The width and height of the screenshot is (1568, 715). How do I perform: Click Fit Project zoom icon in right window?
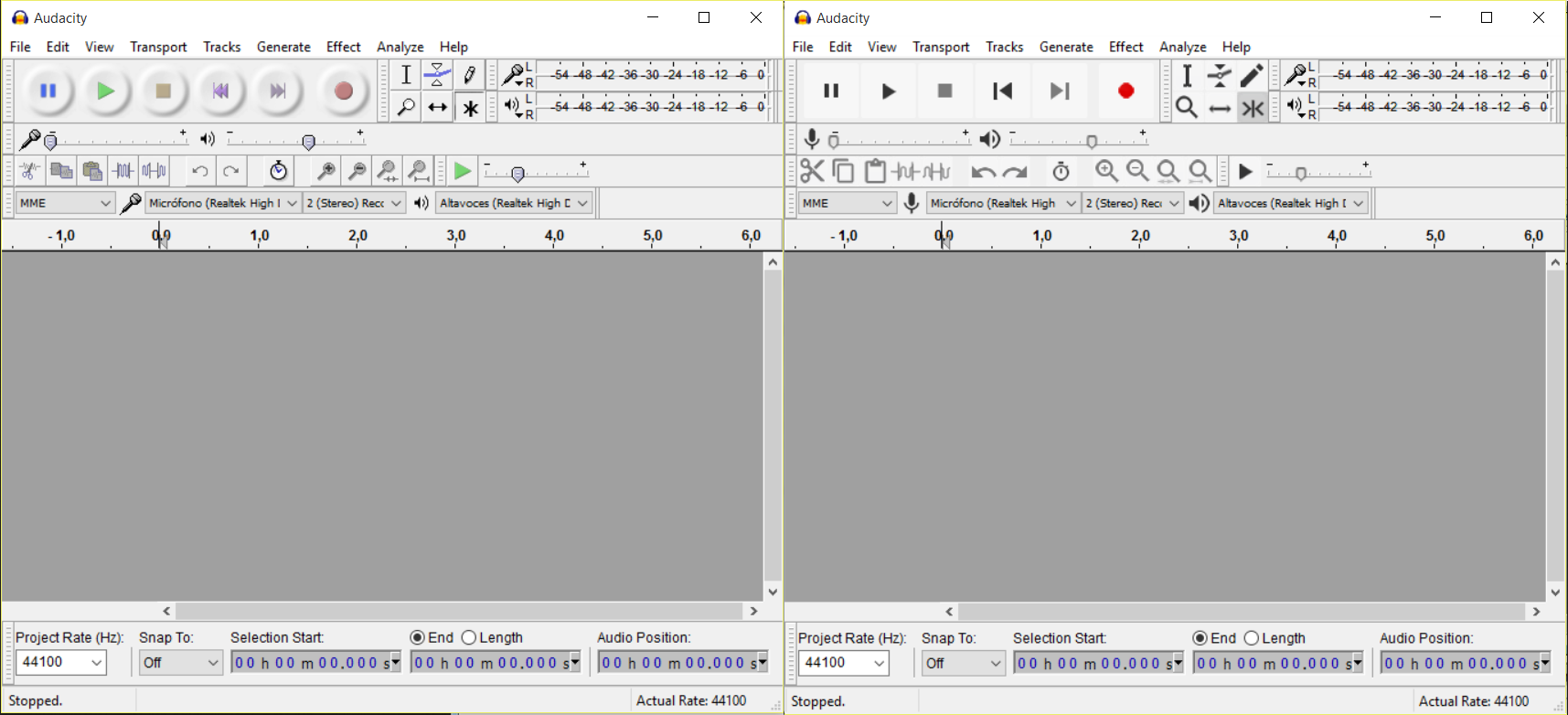pos(1200,171)
